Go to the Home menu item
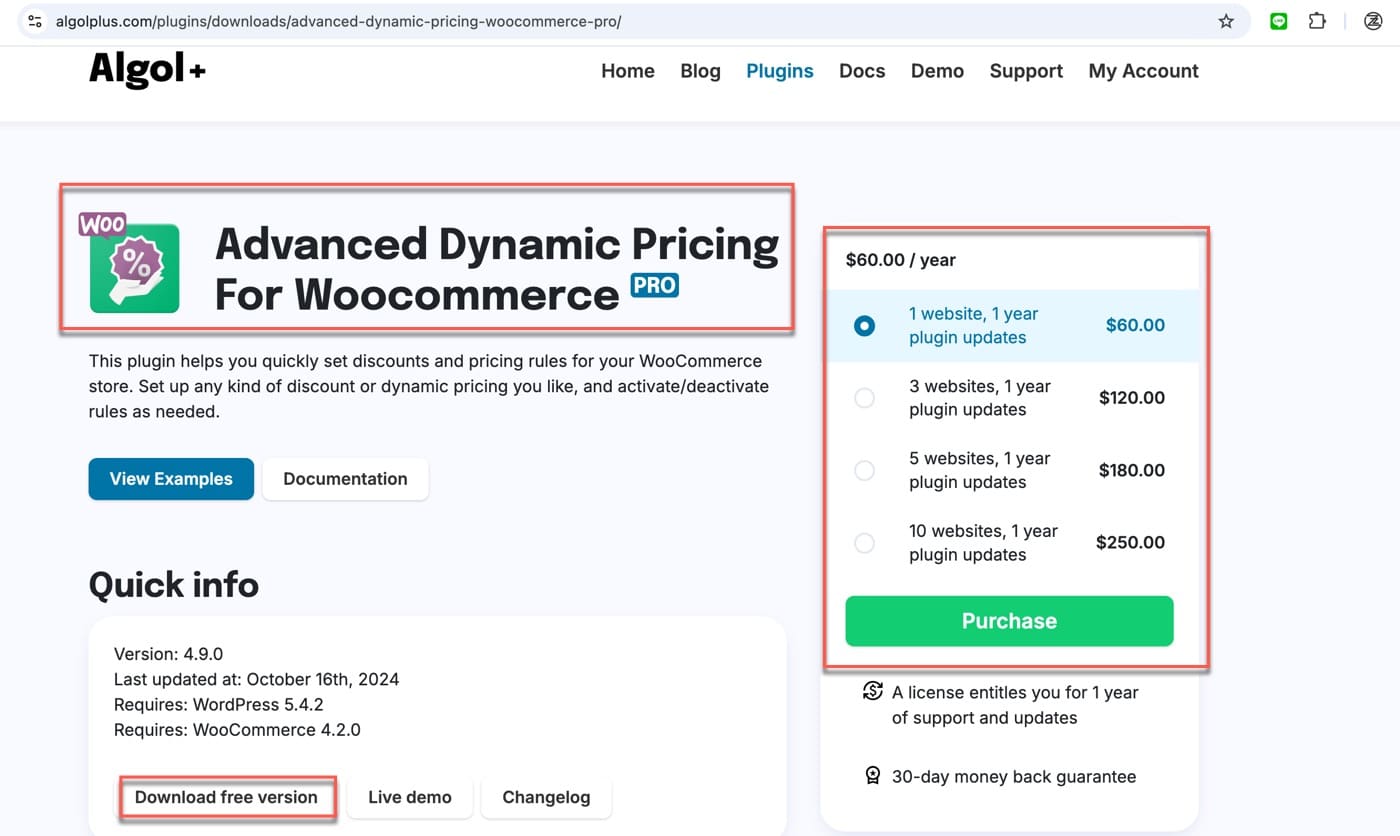1400x836 pixels. point(628,71)
